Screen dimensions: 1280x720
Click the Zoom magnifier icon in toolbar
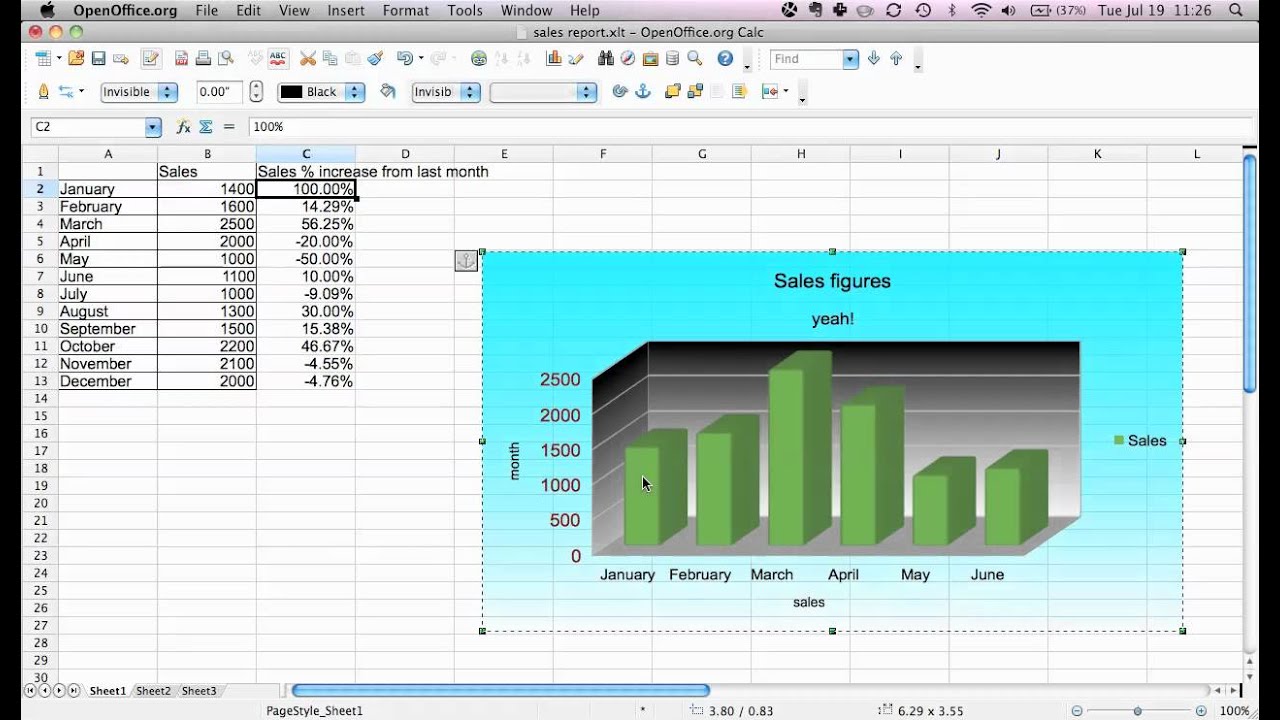point(695,59)
